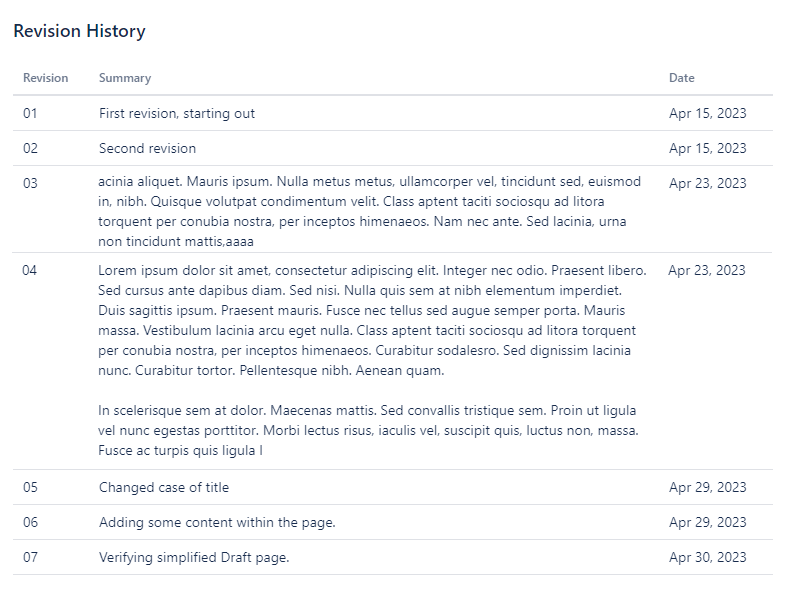Select revision number 04

coord(30,270)
